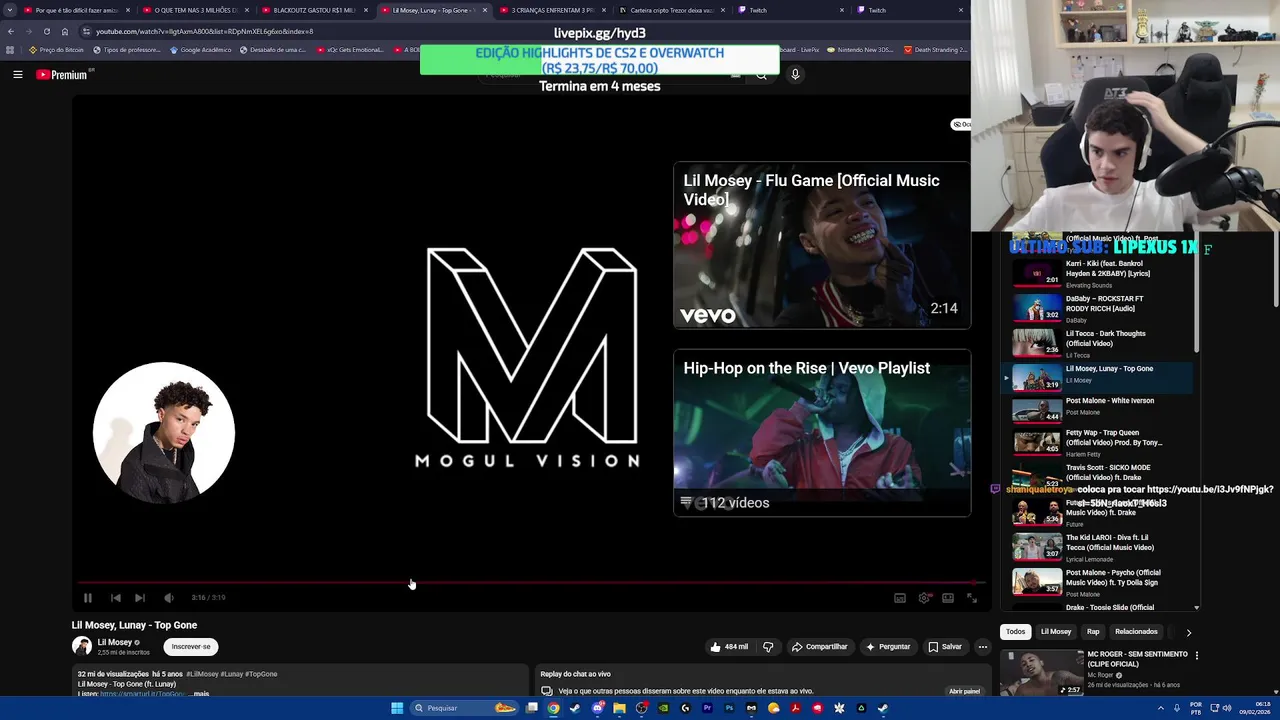The width and height of the screenshot is (1280, 720).
Task: Seek on the red video progress bar
Action: coord(532,582)
